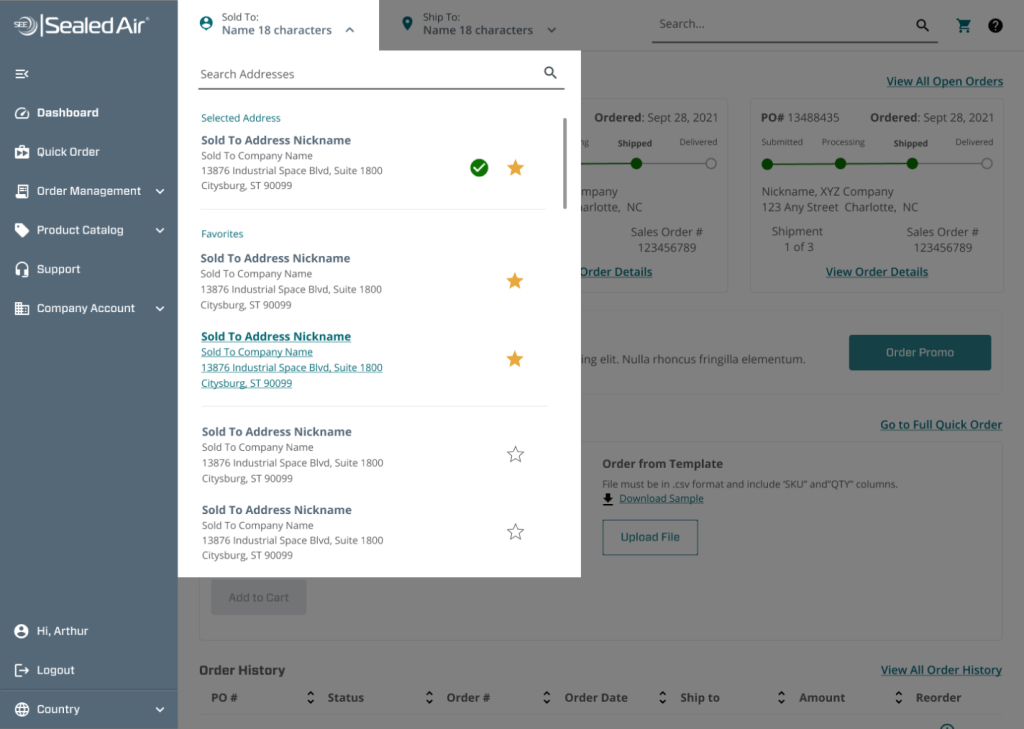Image resolution: width=1024 pixels, height=729 pixels.
Task: Open the shopping cart icon
Action: [x=964, y=26]
